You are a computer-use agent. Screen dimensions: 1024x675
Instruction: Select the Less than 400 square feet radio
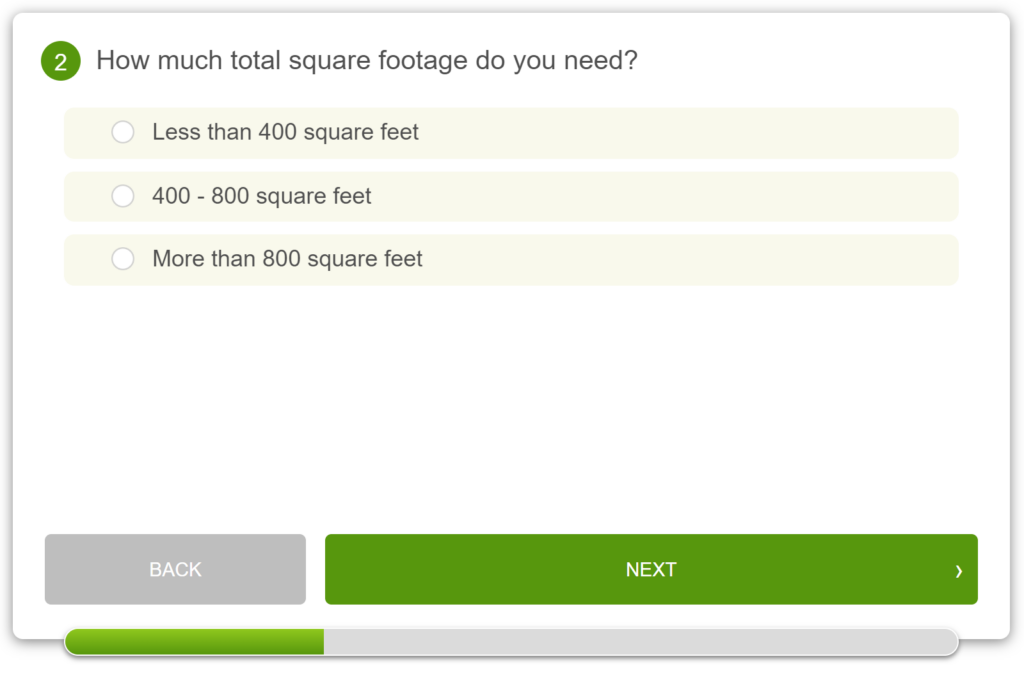click(123, 132)
